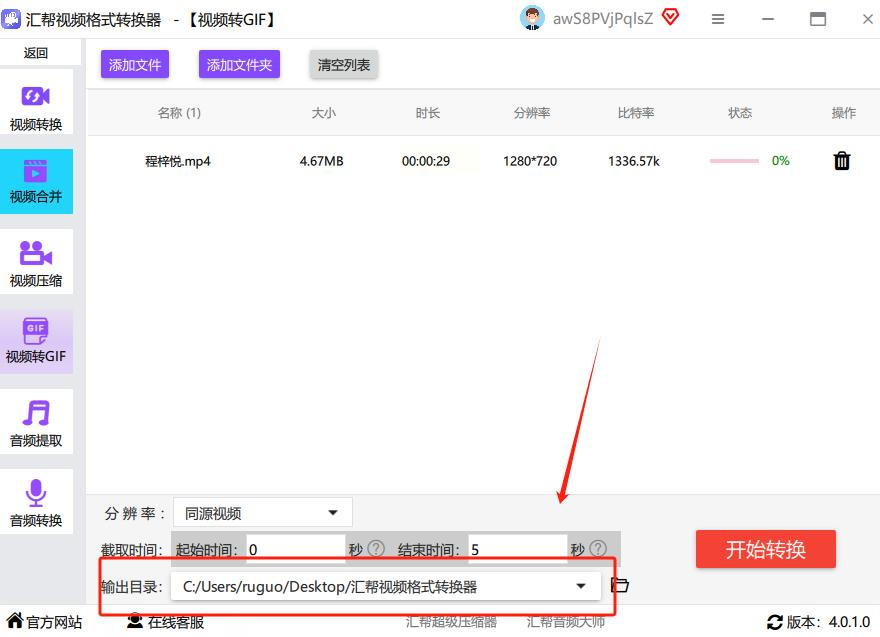Show help for 起始时间 question mark

[x=375, y=548]
